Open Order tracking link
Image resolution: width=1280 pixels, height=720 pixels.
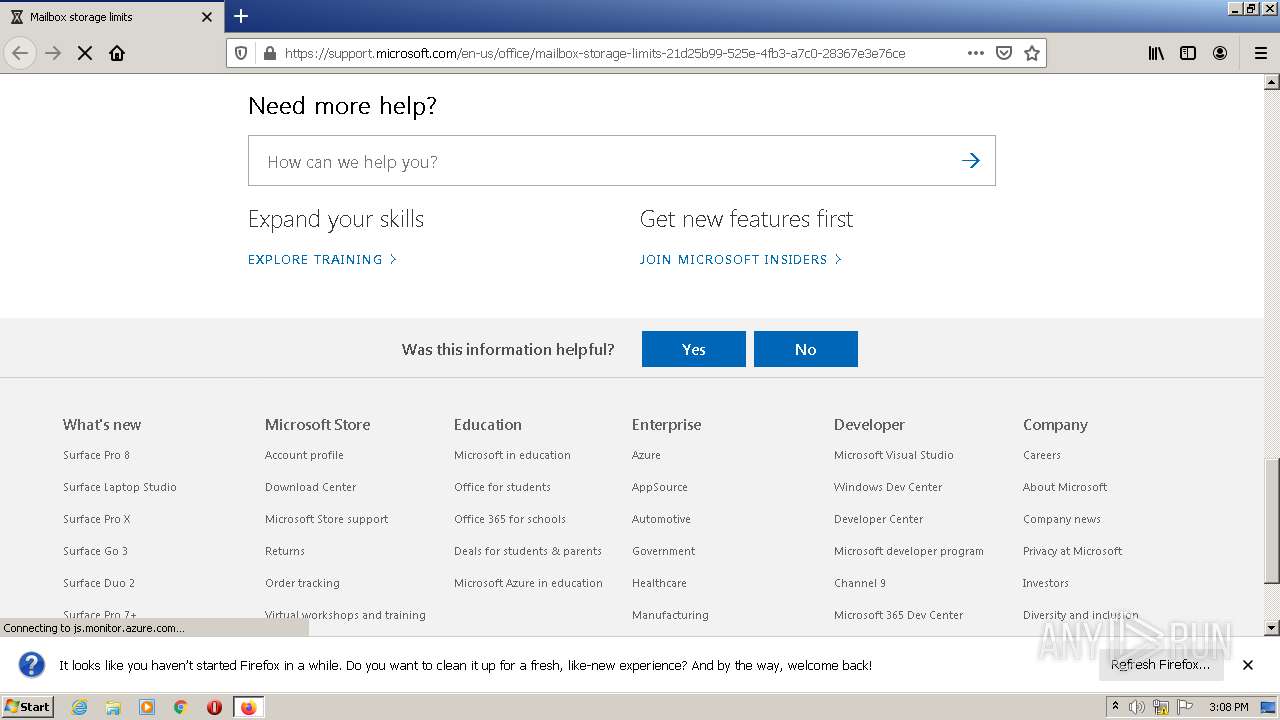coord(302,583)
